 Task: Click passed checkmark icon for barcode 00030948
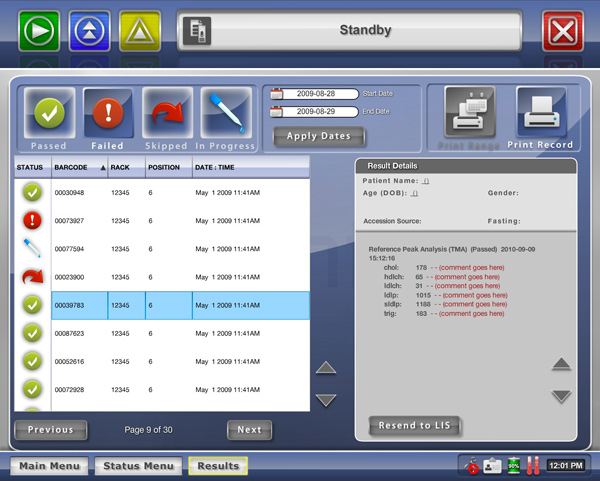pyautogui.click(x=33, y=192)
